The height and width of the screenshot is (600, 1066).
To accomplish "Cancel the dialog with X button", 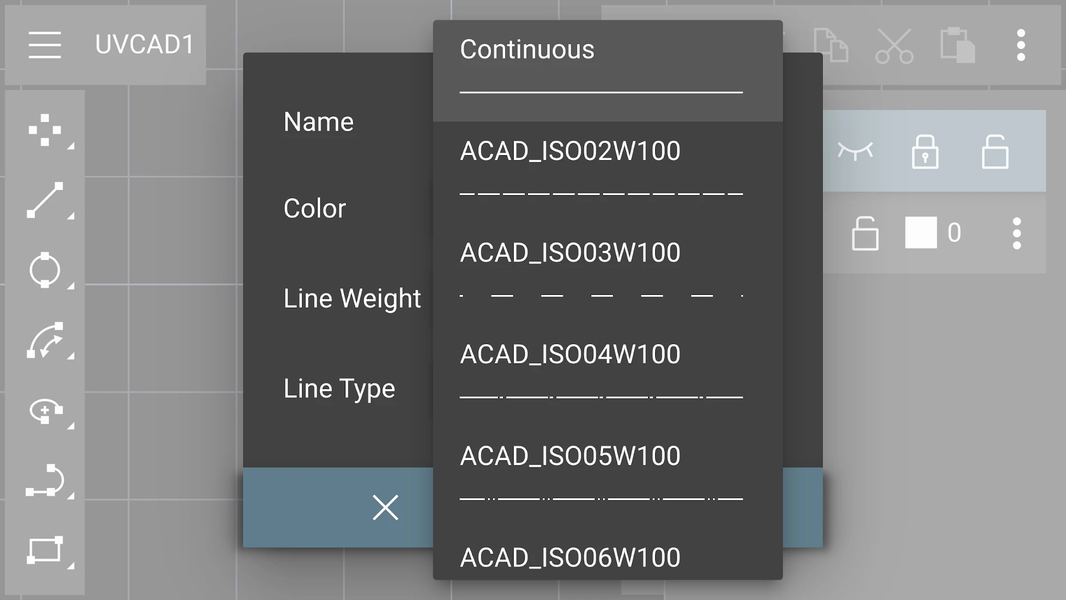I will 385,507.
